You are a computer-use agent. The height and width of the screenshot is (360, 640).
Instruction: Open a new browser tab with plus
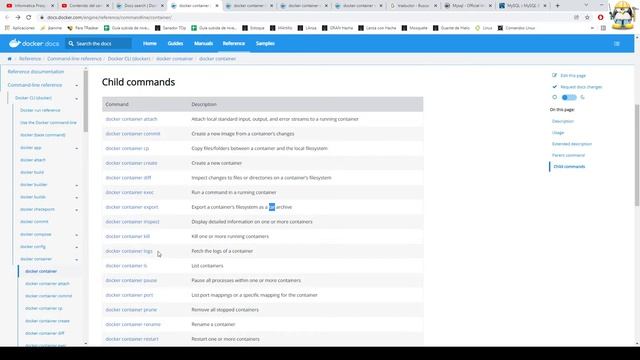558,6
